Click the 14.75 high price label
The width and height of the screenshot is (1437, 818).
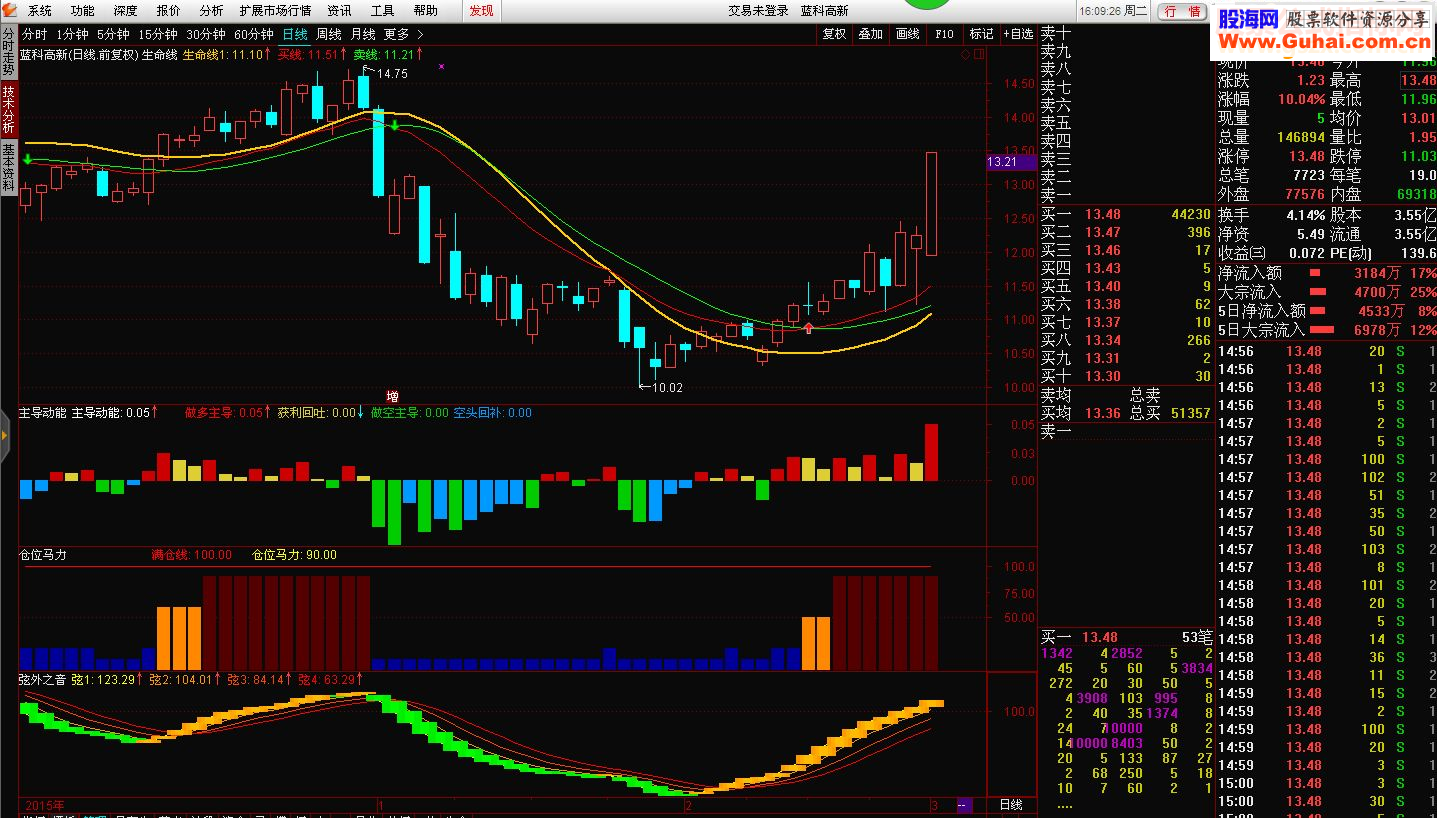392,74
